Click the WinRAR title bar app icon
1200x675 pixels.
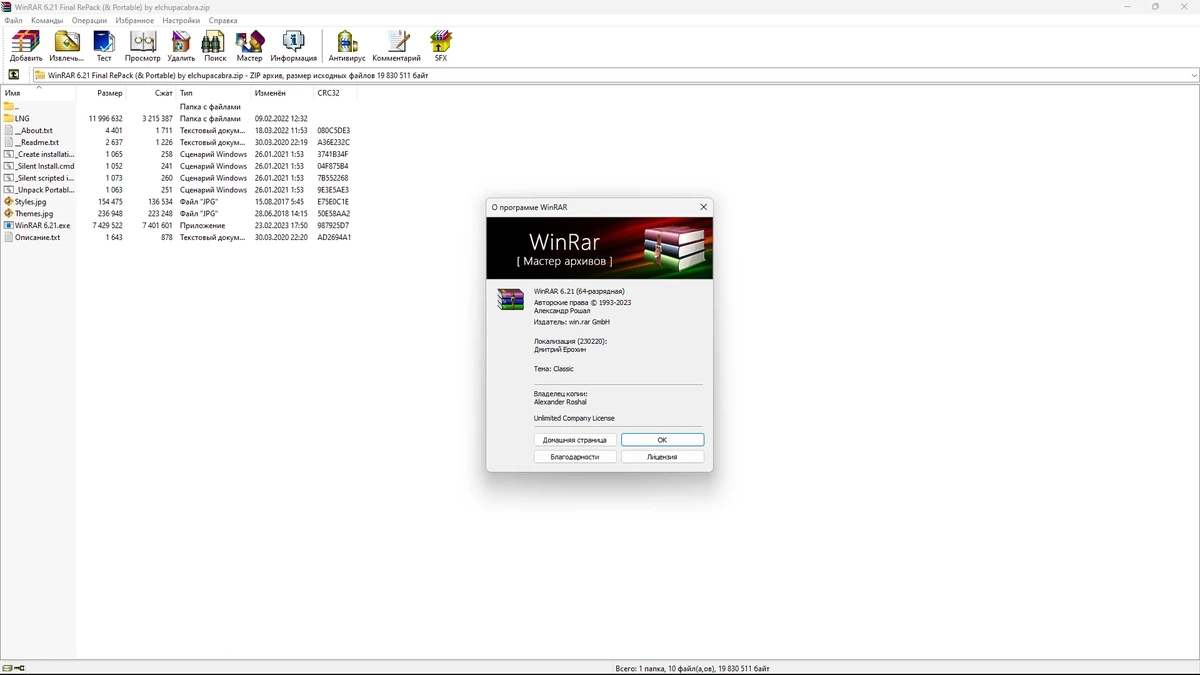pos(7,7)
